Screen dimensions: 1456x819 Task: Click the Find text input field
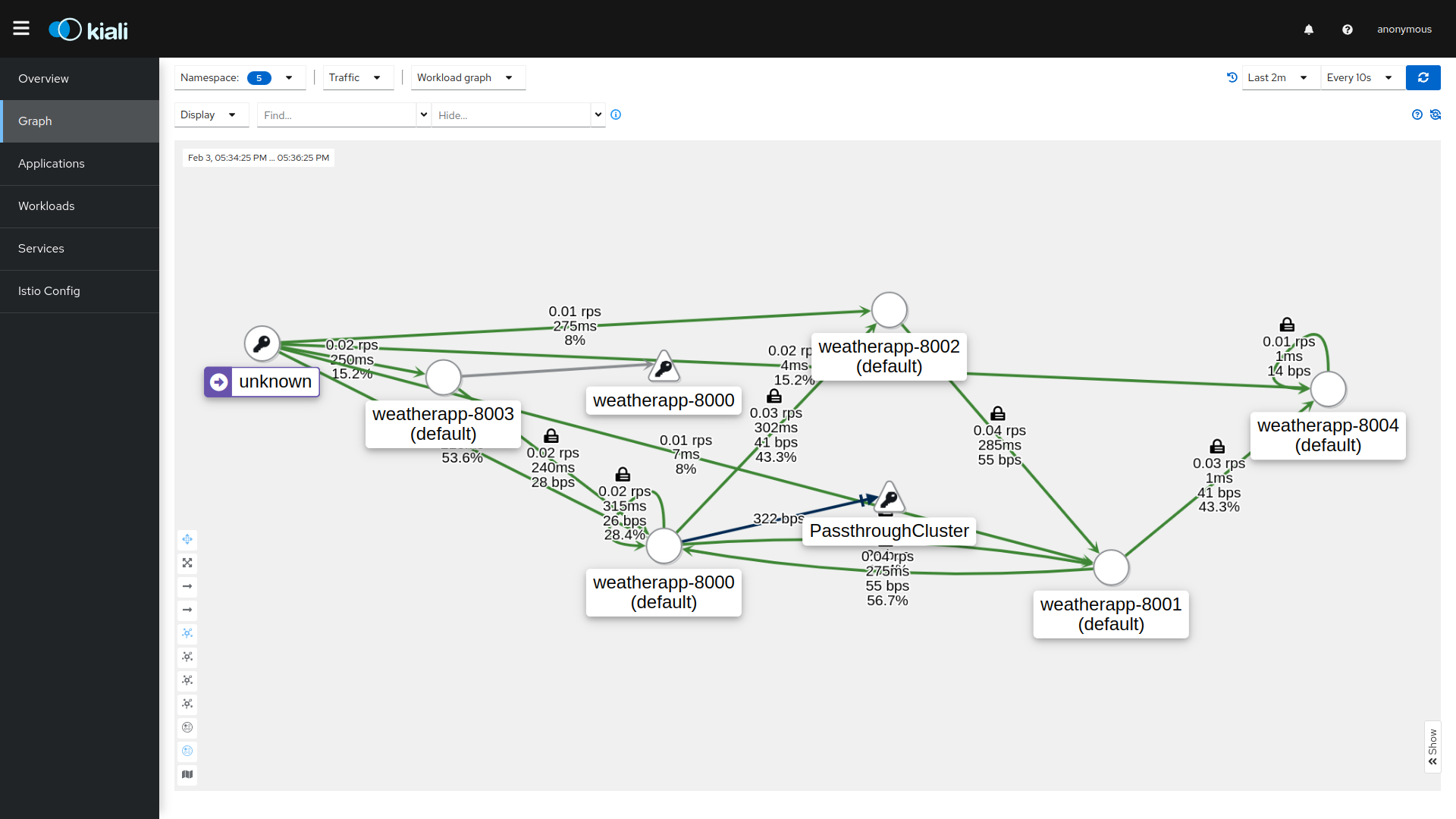pyautogui.click(x=336, y=115)
